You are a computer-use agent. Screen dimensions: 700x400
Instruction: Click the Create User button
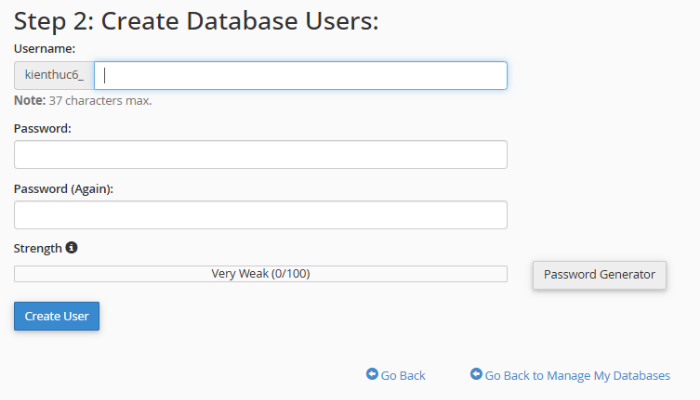click(57, 316)
